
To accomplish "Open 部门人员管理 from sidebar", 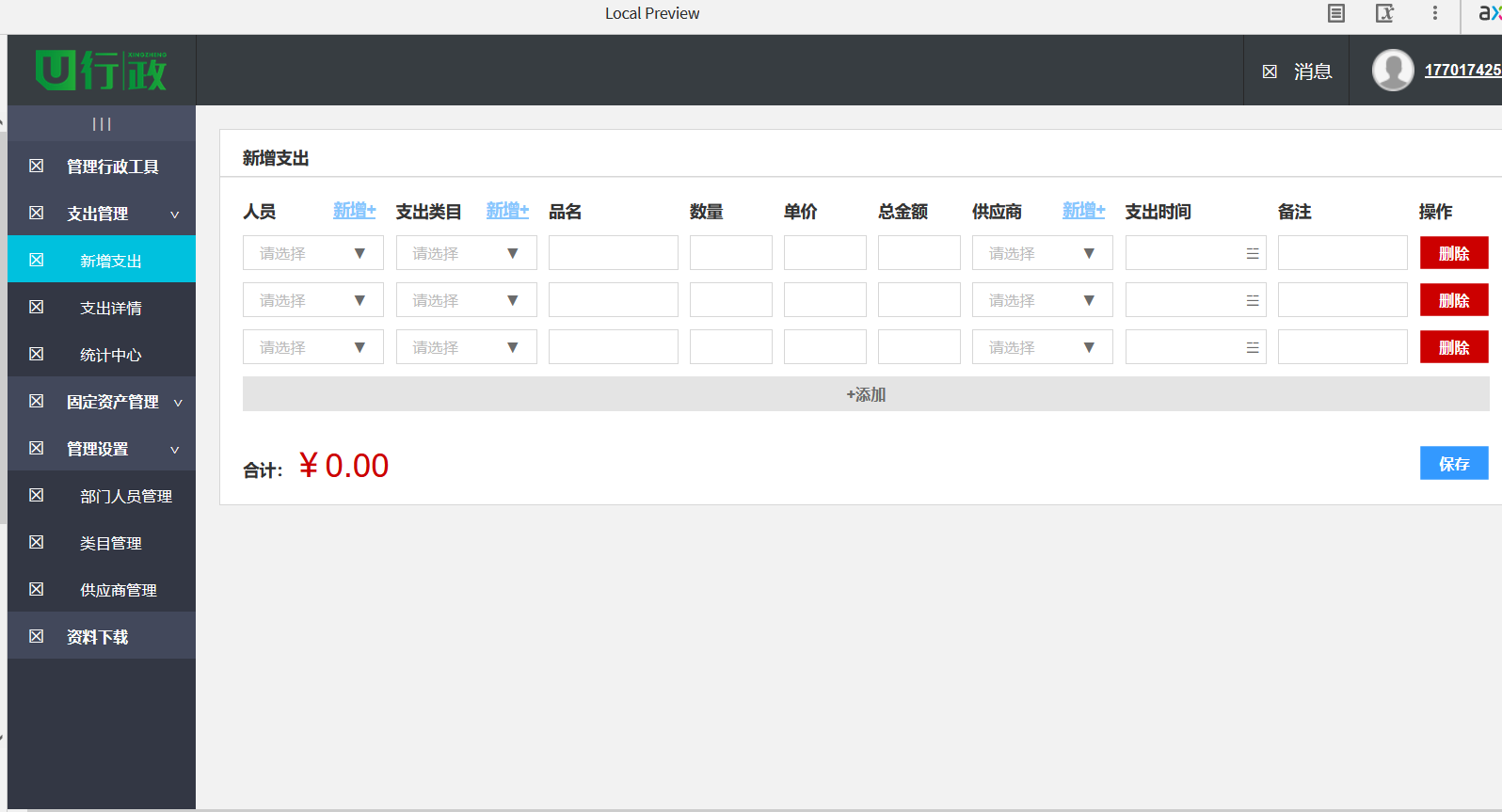I will pyautogui.click(x=102, y=495).
